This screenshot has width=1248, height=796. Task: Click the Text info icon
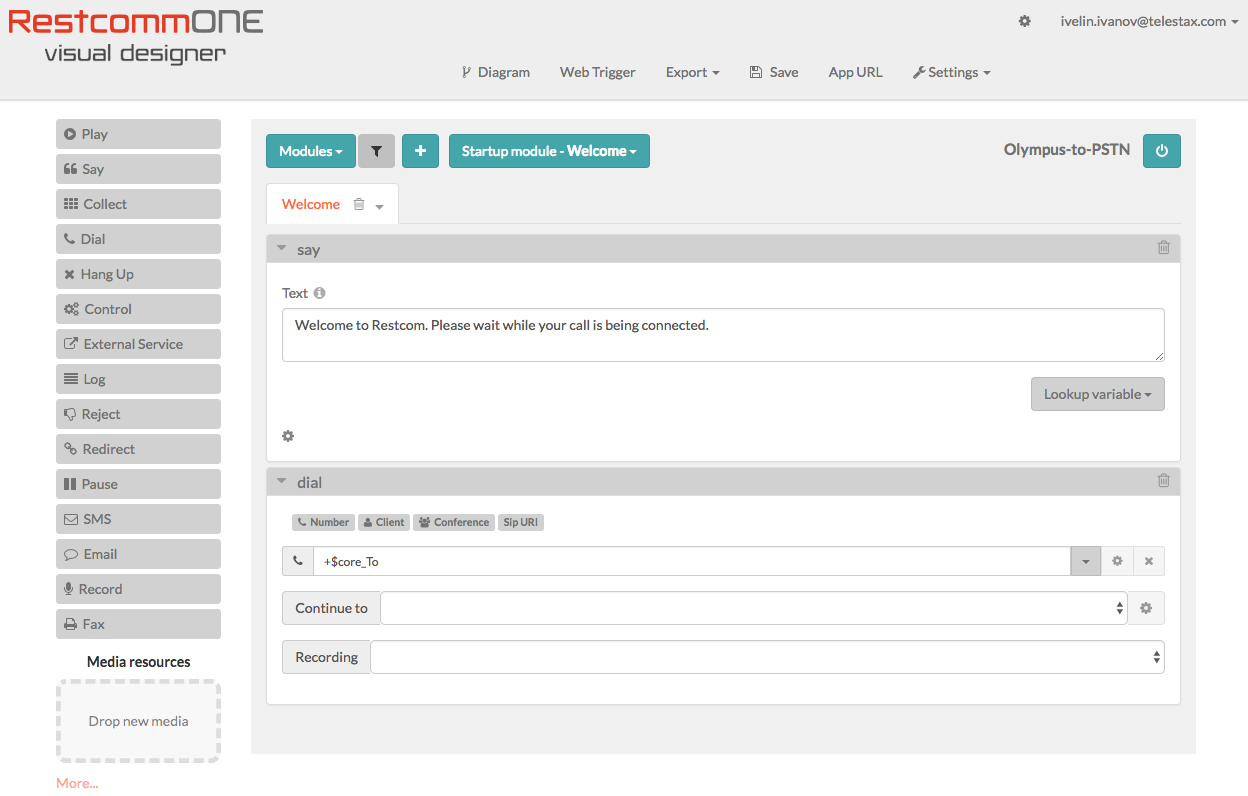click(x=320, y=293)
